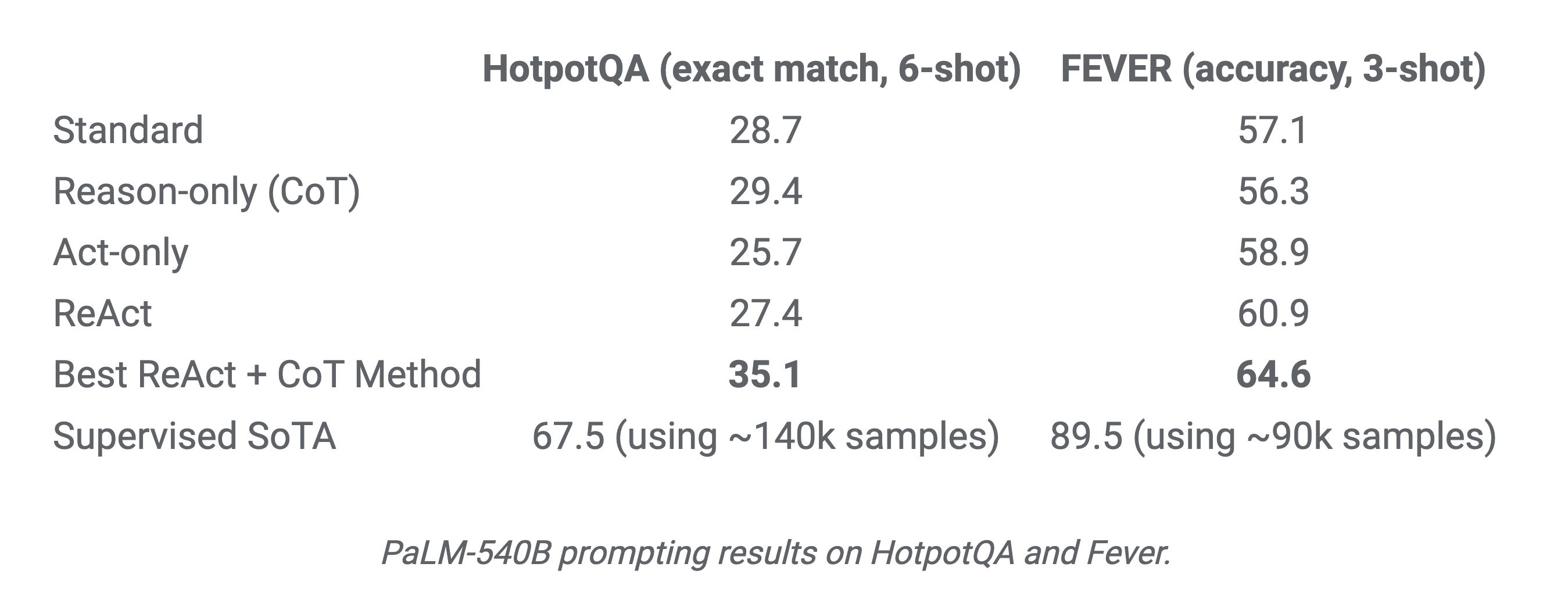Viewport: 1568px width, 592px height.
Task: Click the ReAct HotpotQA value 27.4
Action: pos(765,313)
